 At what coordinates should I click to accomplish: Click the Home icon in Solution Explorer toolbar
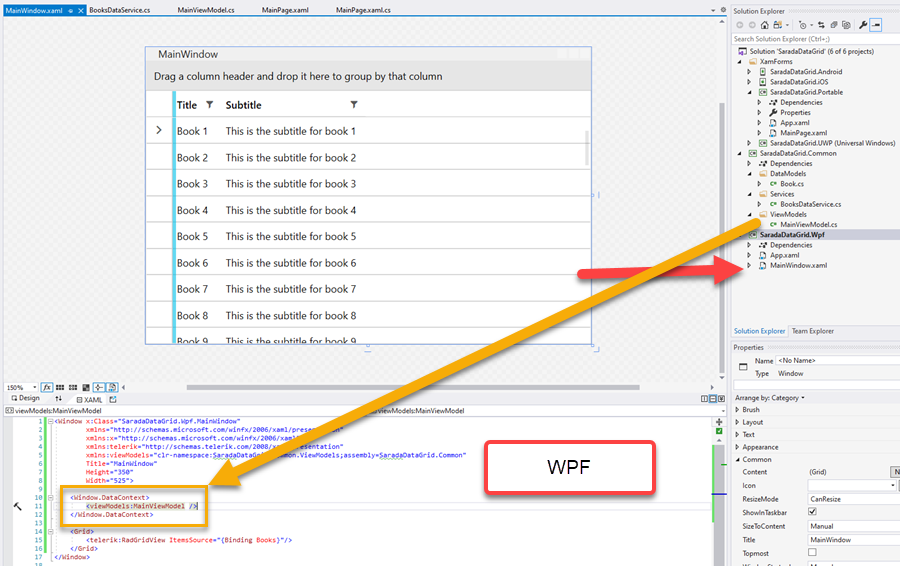[x=765, y=25]
